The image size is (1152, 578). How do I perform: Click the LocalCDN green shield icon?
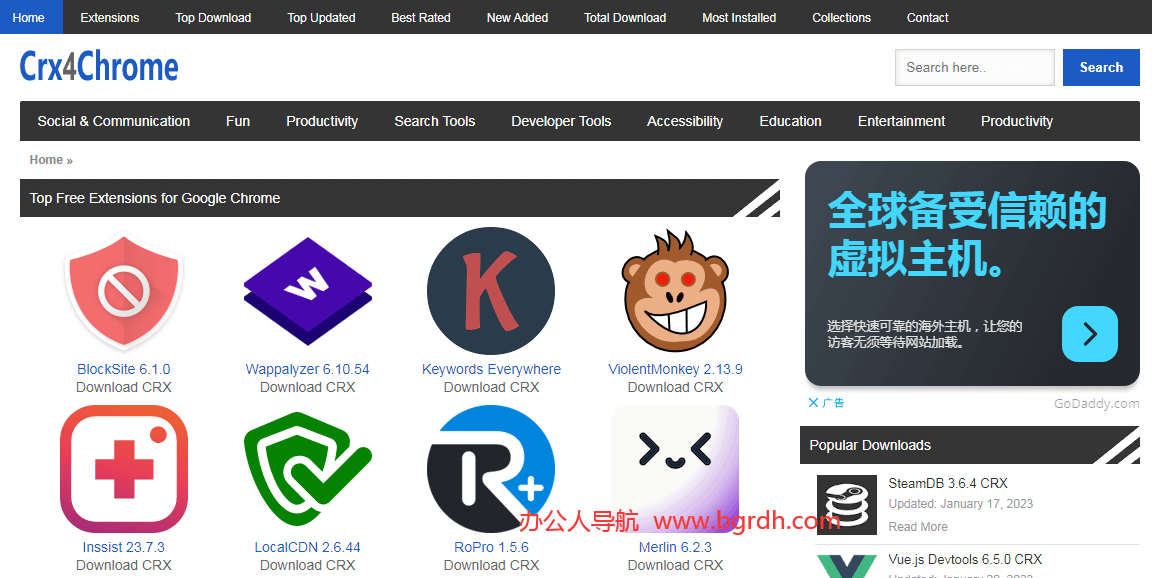coord(307,469)
